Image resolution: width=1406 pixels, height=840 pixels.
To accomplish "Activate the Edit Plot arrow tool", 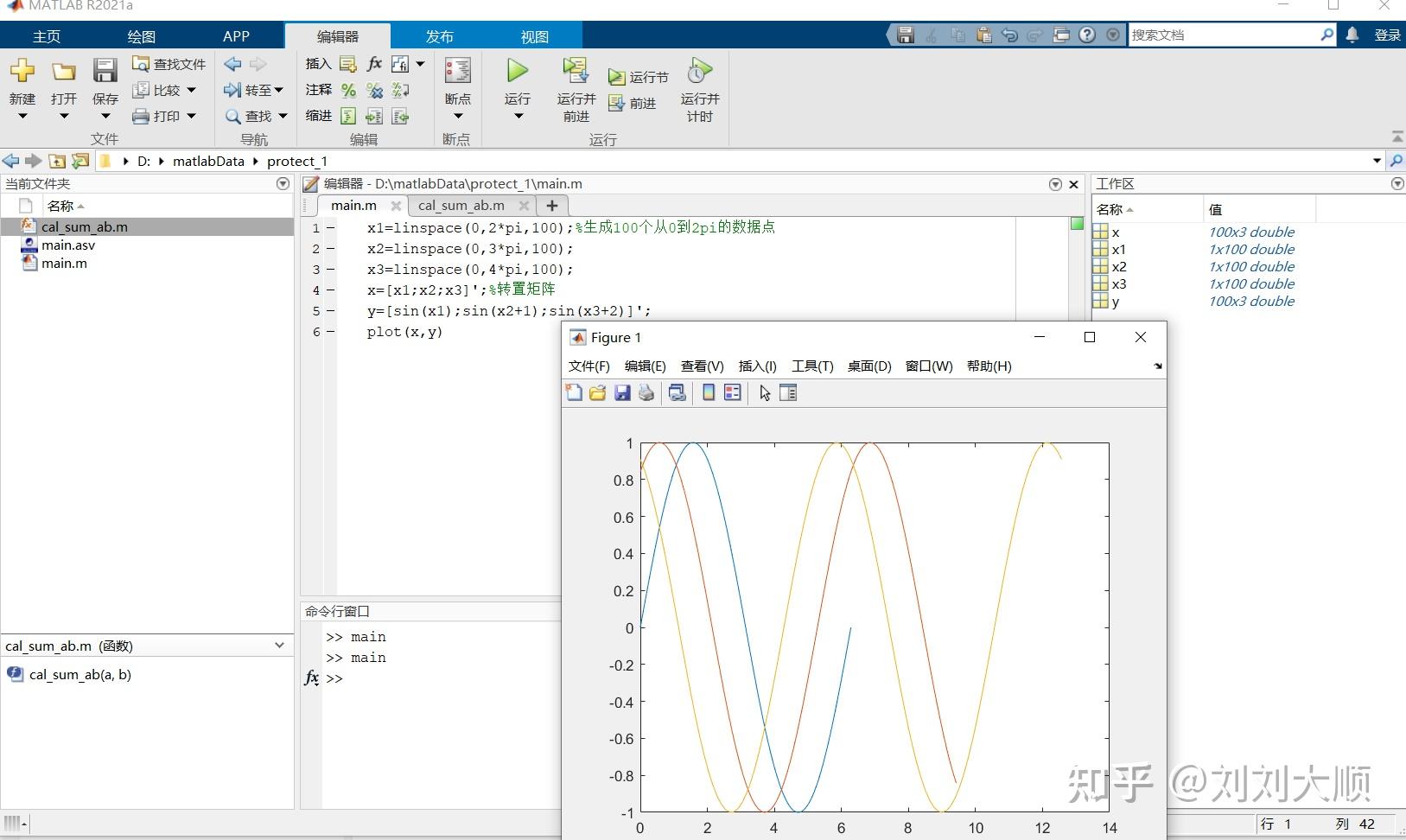I will pos(763,392).
